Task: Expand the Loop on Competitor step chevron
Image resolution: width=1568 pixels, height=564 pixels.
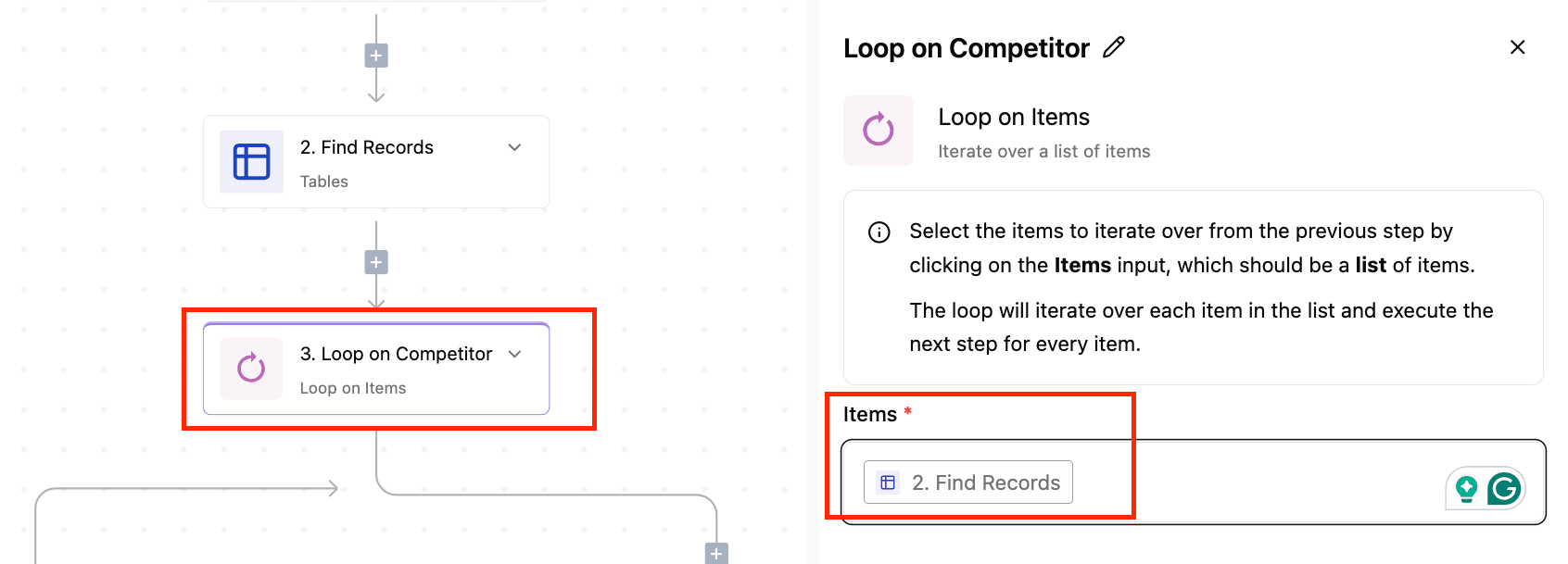Action: [515, 354]
